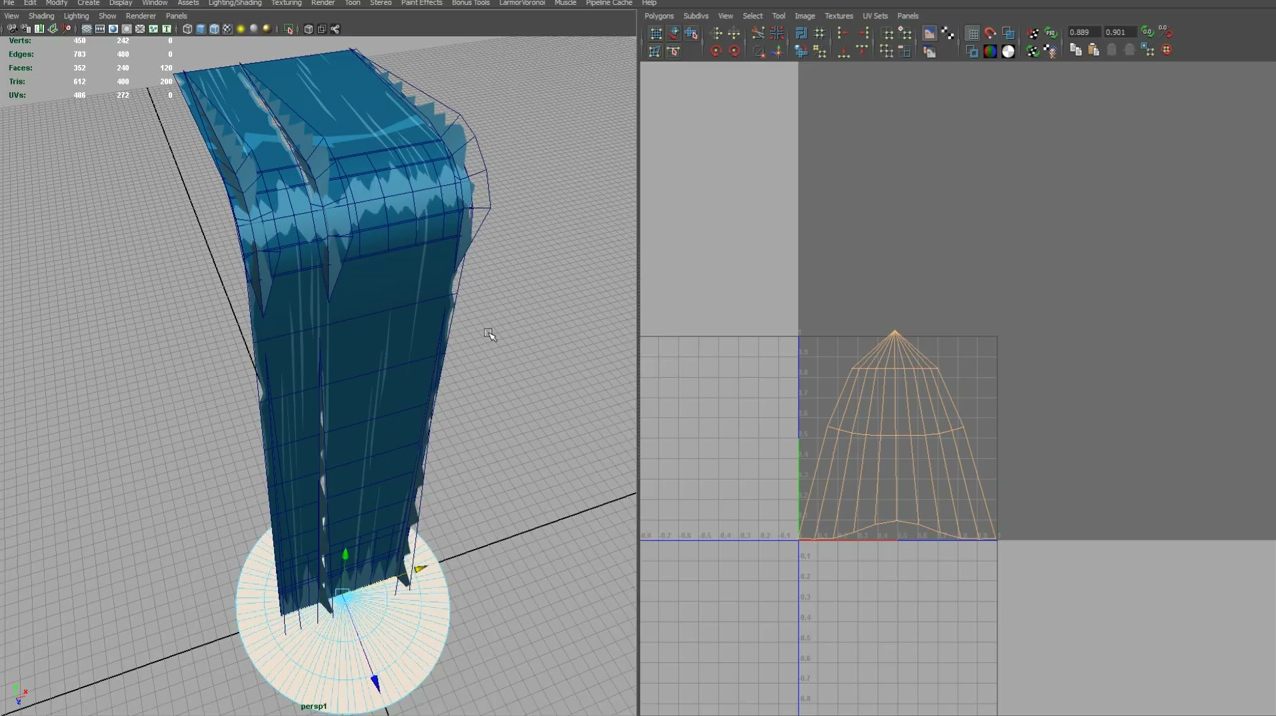This screenshot has height=716, width=1276.
Task: Toggle Texture Borders icon in UV editor
Action: [970, 51]
